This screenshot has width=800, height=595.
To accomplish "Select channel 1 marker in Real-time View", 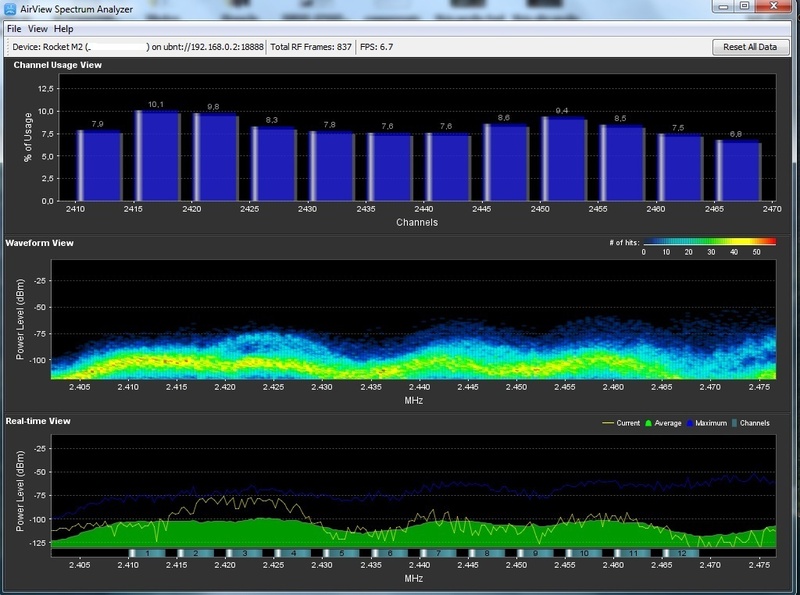I will [x=147, y=553].
